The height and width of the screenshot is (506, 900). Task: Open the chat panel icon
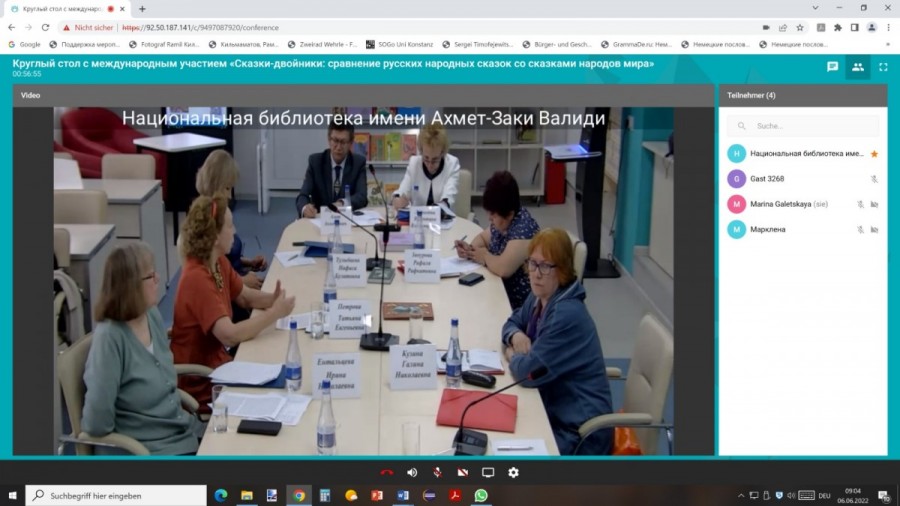click(832, 67)
